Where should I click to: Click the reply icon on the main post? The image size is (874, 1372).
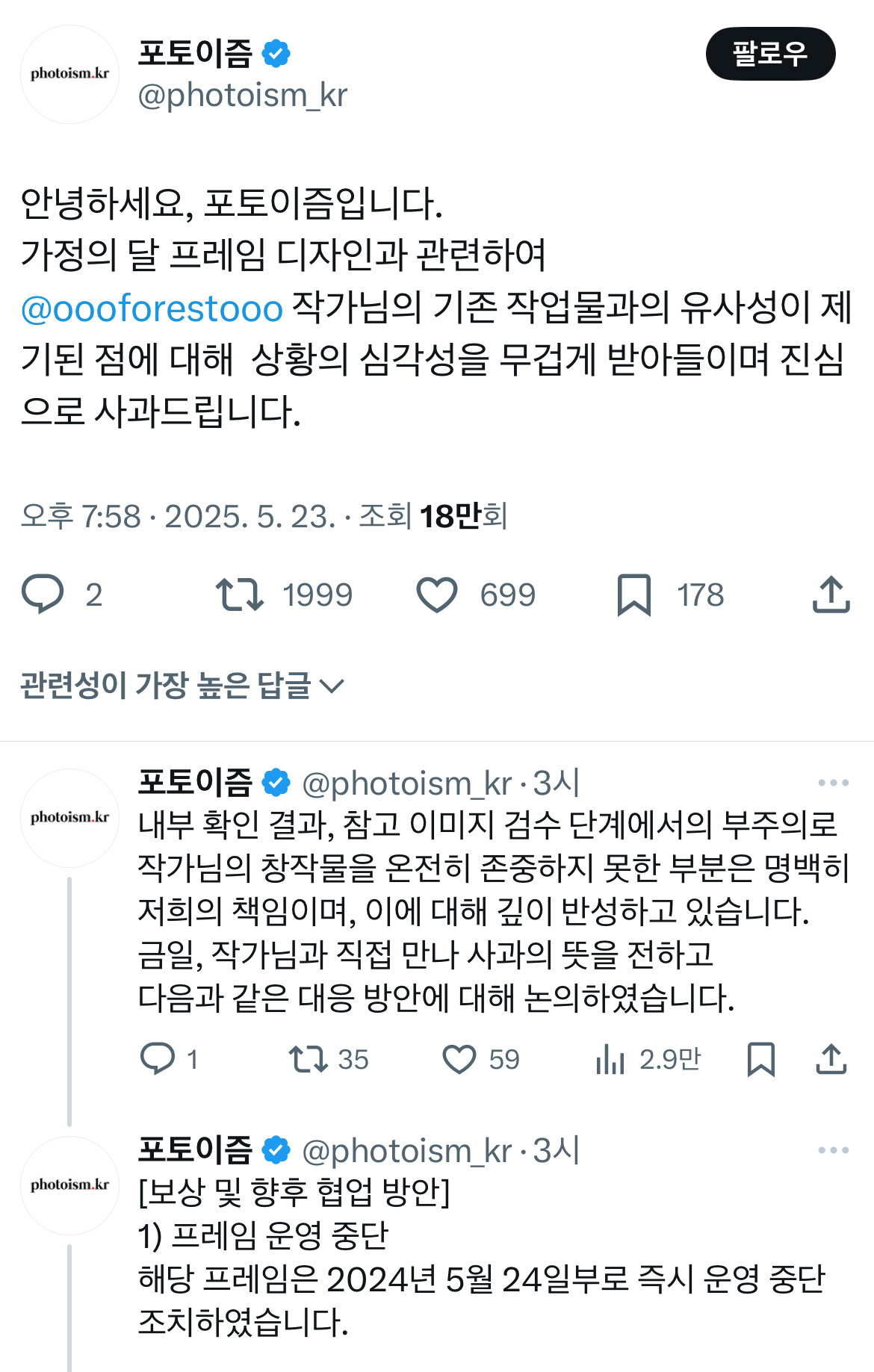click(x=43, y=595)
